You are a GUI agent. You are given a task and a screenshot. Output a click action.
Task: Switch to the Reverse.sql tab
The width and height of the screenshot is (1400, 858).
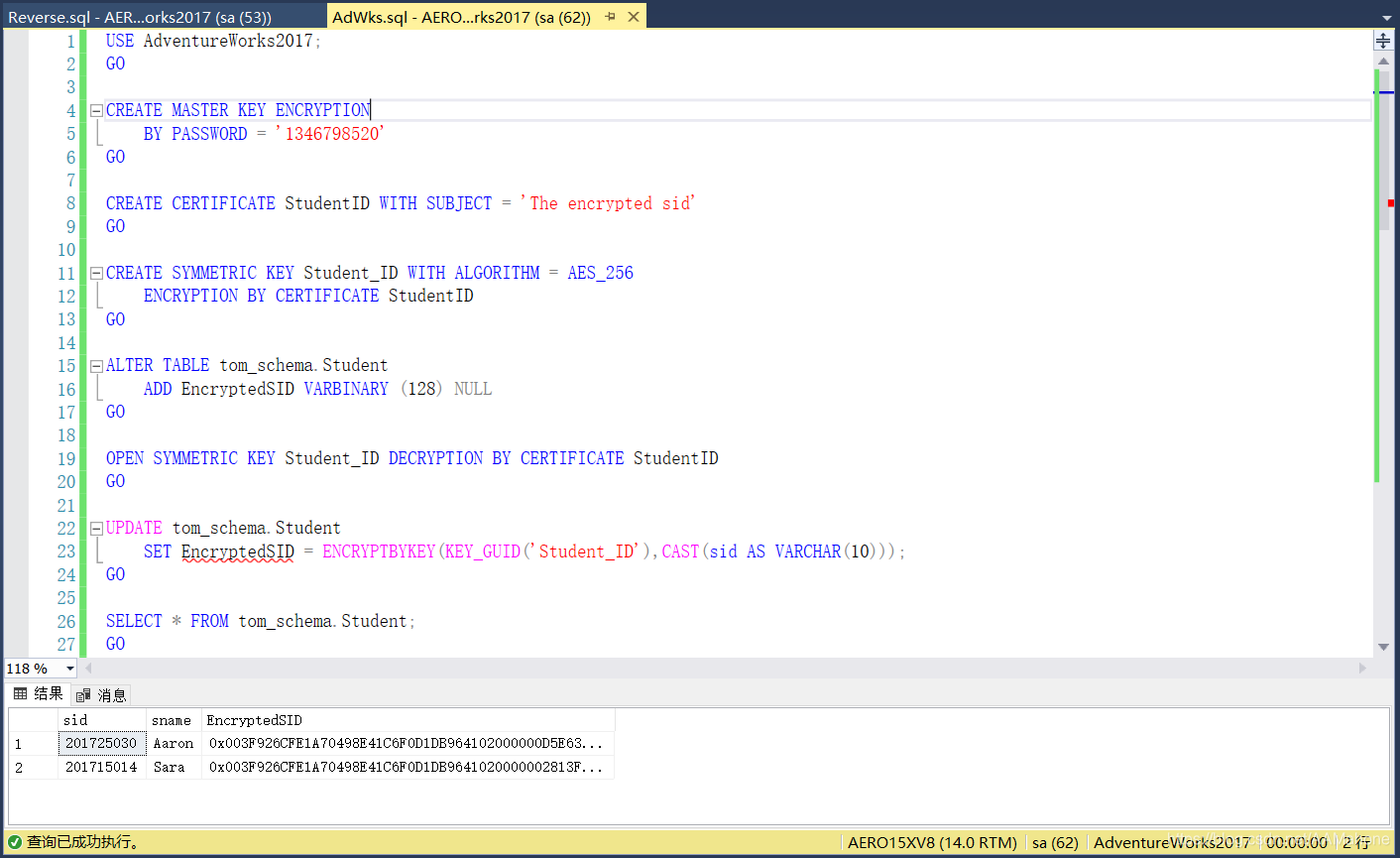click(140, 17)
